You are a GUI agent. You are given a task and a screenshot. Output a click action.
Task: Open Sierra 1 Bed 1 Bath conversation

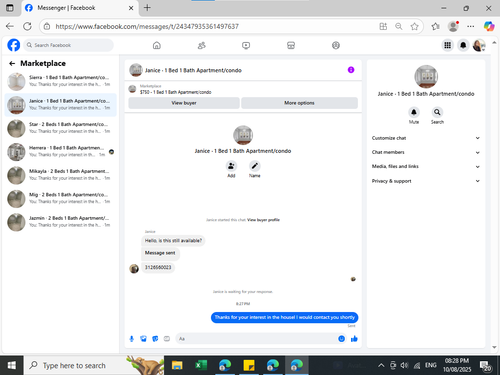pos(61,81)
